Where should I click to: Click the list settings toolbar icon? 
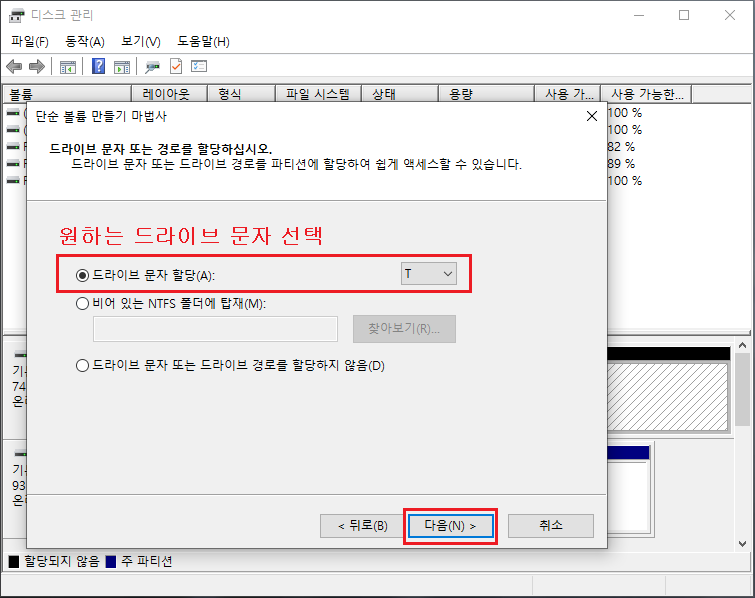pyautogui.click(x=199, y=66)
